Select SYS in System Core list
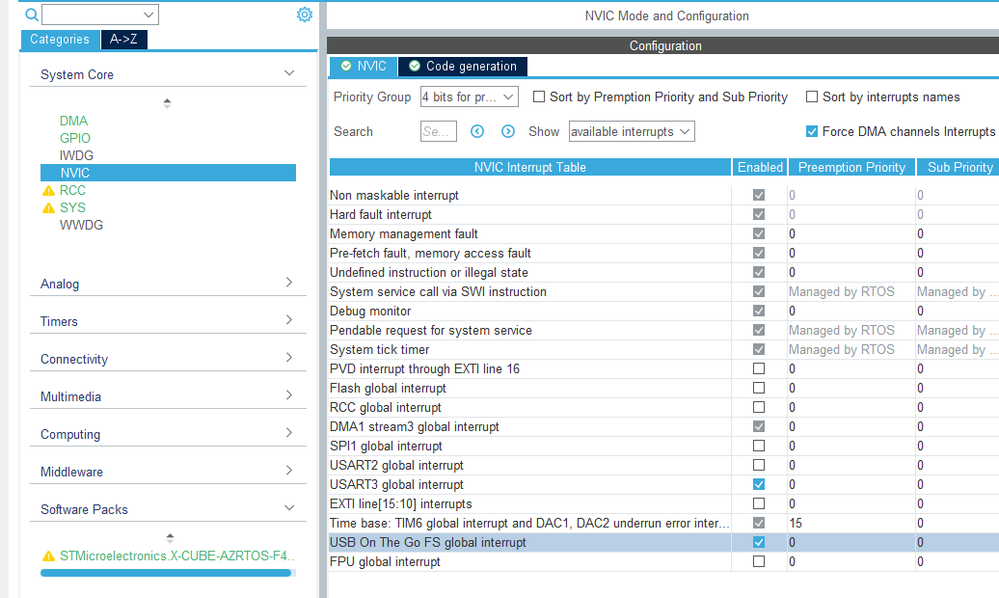This screenshot has width=999, height=598. (73, 208)
